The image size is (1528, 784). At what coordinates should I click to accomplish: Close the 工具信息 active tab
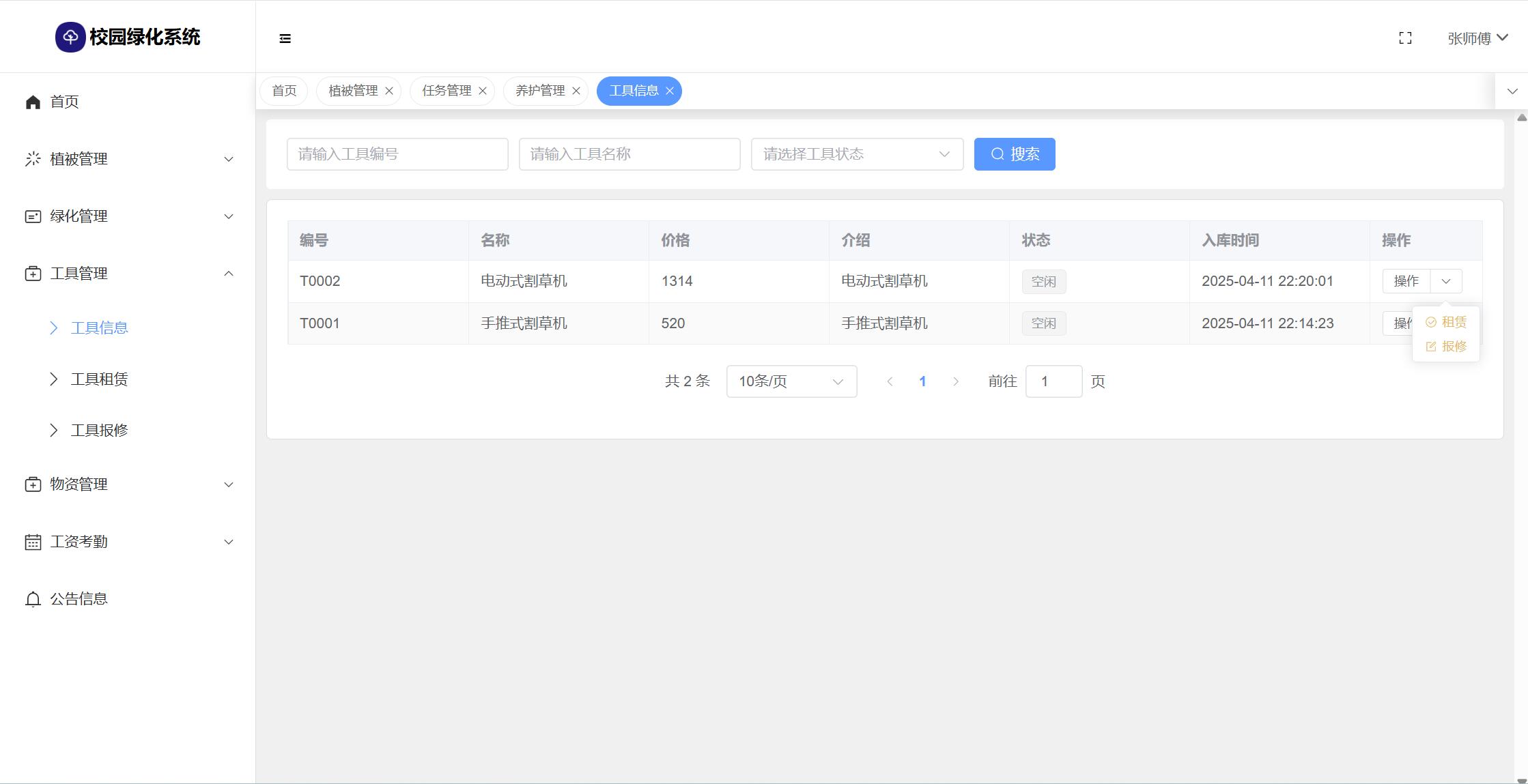pos(670,91)
